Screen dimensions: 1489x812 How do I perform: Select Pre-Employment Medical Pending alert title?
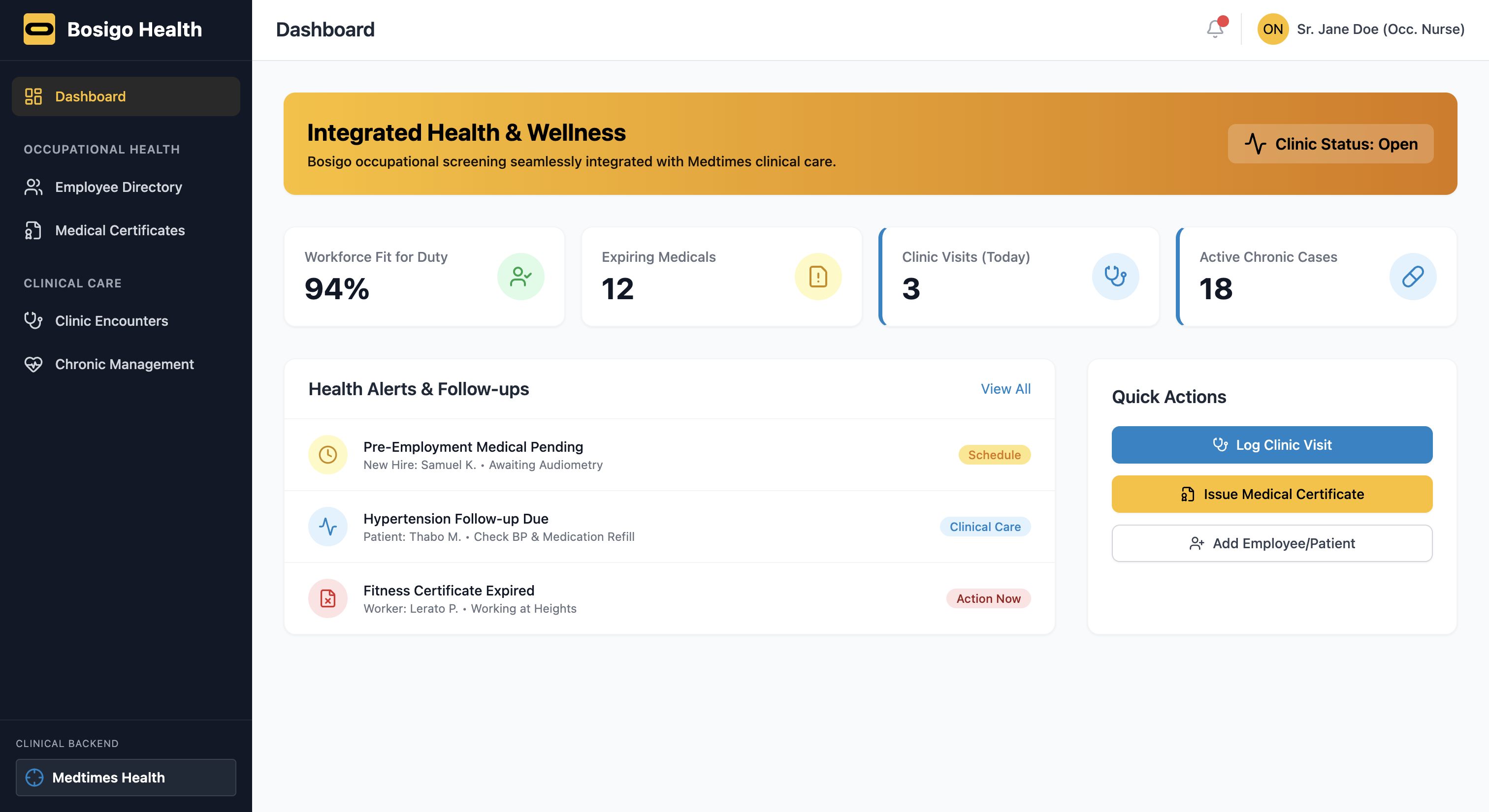(x=473, y=446)
